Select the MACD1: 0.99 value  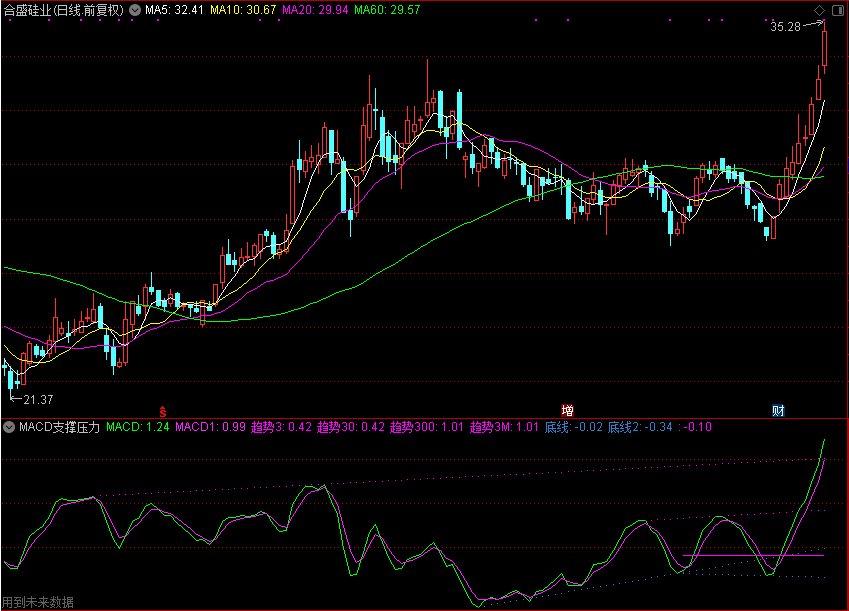(211, 427)
